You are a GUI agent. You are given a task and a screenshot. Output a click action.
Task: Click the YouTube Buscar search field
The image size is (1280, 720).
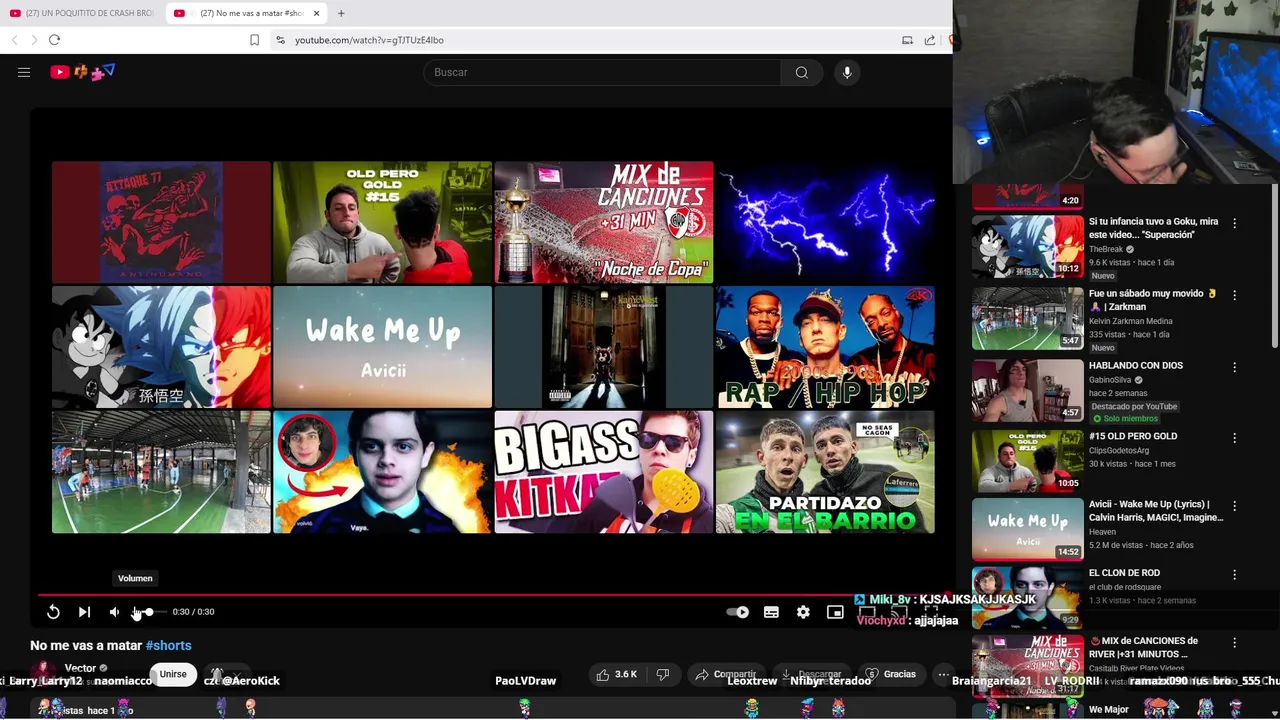click(x=603, y=72)
